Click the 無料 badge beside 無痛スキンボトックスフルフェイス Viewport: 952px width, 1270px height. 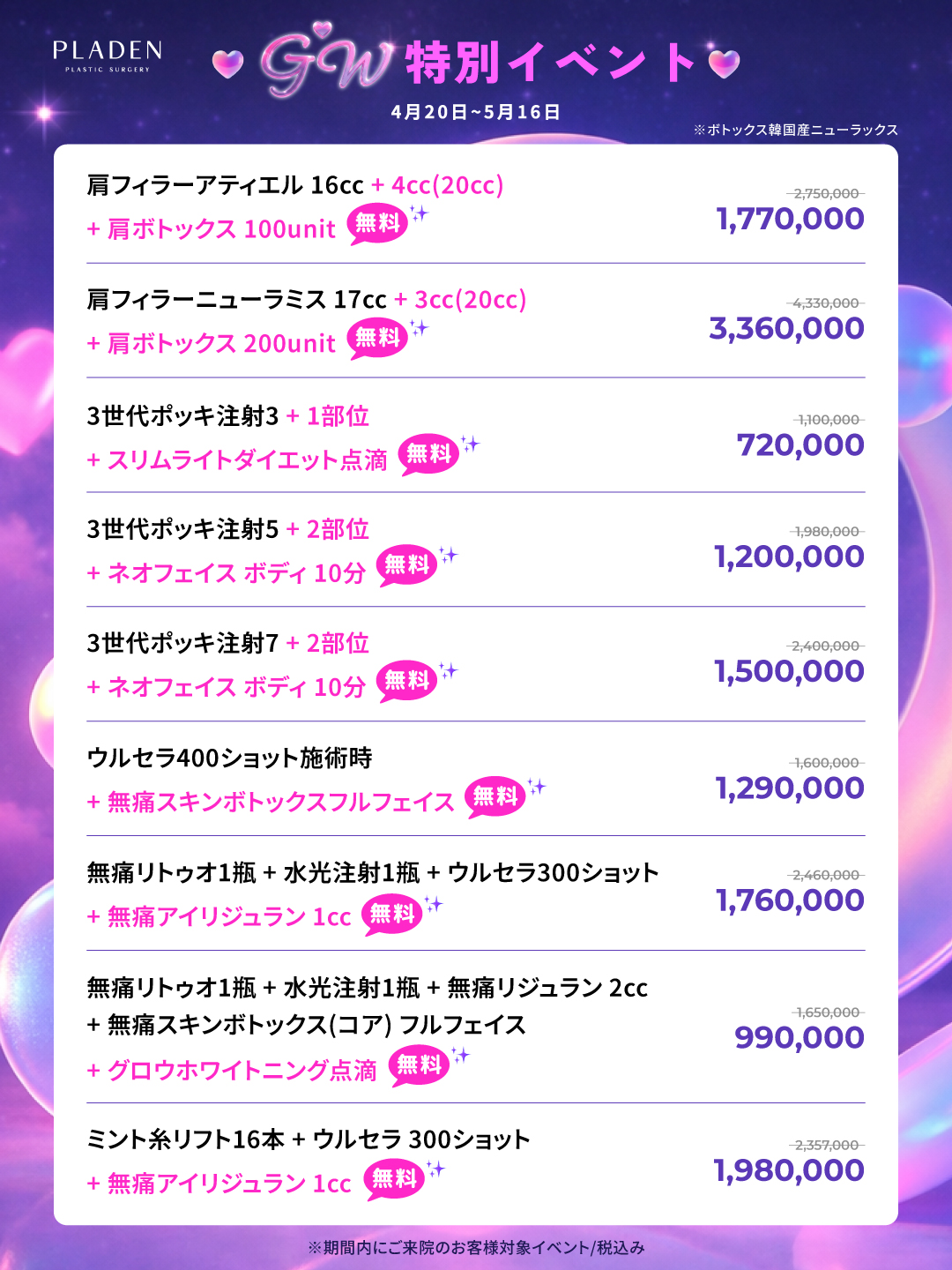495,797
